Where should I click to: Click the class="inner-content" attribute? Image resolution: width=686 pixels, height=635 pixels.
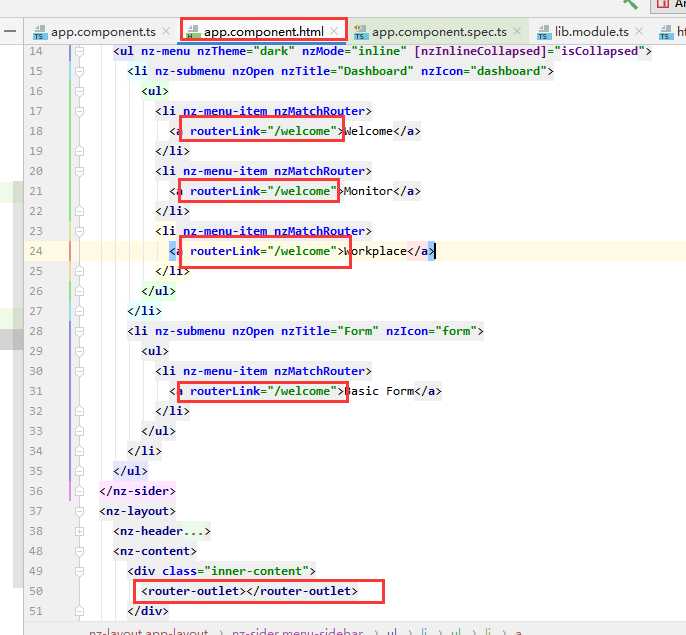point(235,571)
